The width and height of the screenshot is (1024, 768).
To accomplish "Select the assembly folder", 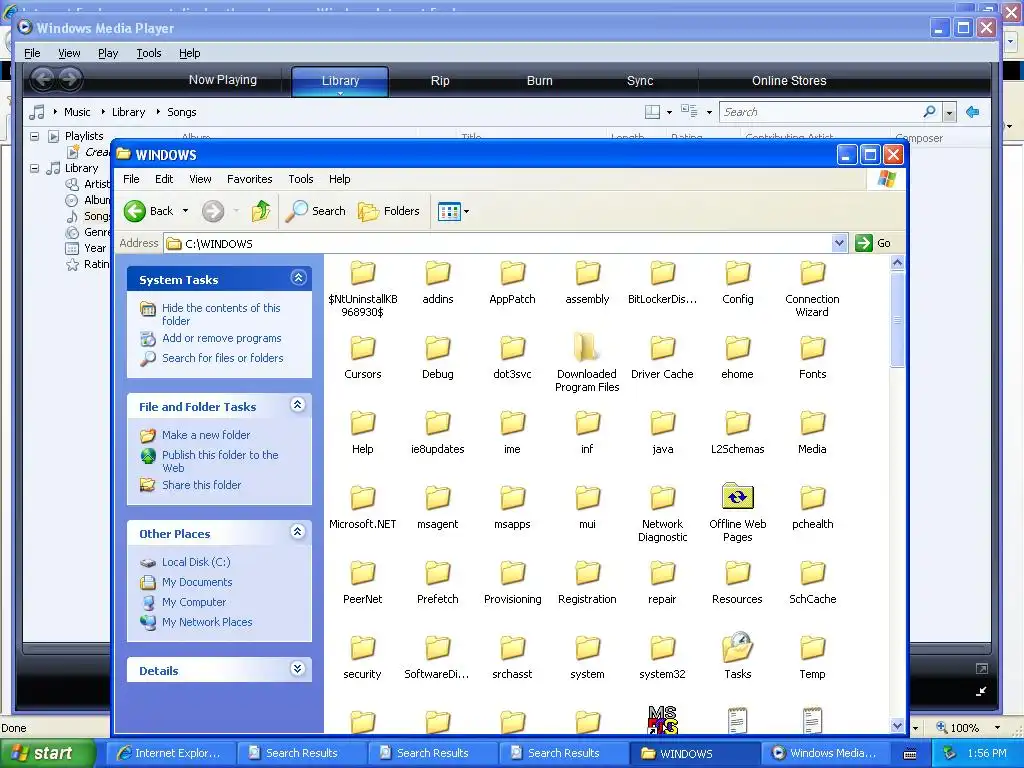I will (587, 282).
